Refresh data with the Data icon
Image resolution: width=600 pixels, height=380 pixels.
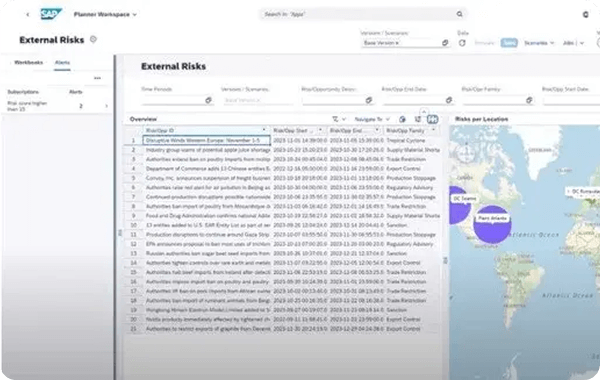coord(462,43)
